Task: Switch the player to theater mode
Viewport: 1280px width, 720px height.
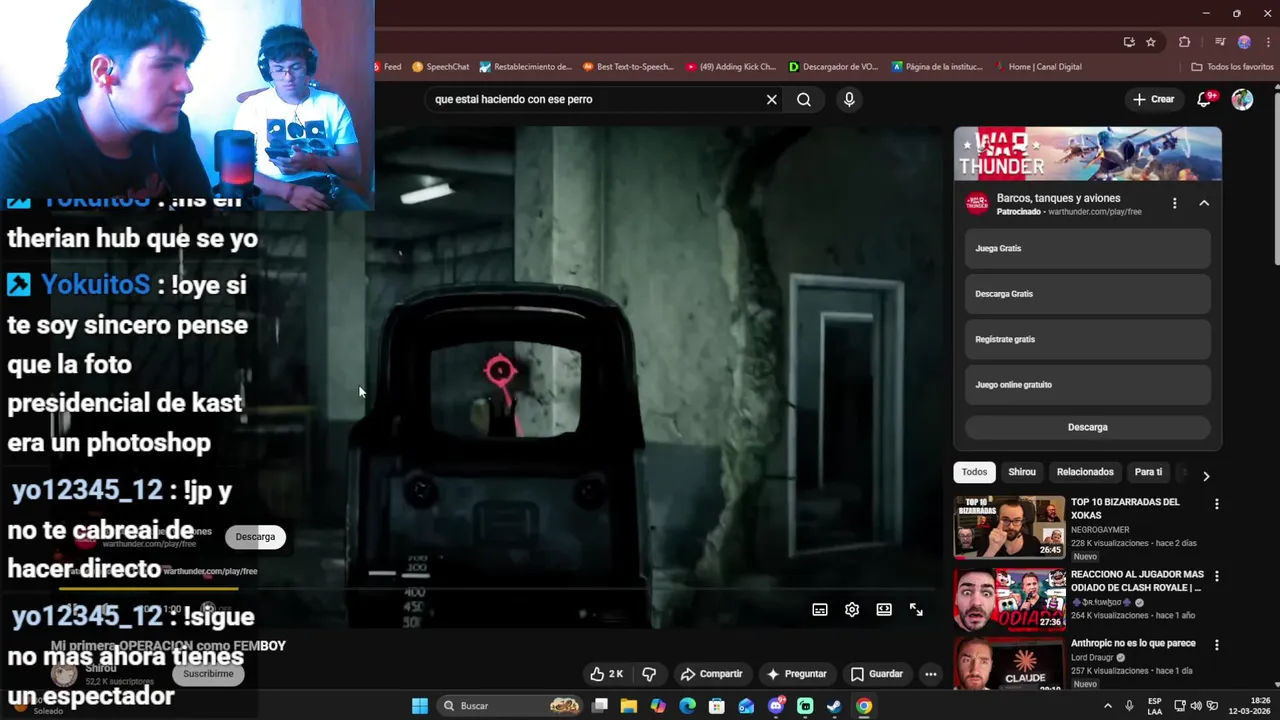Action: click(884, 610)
